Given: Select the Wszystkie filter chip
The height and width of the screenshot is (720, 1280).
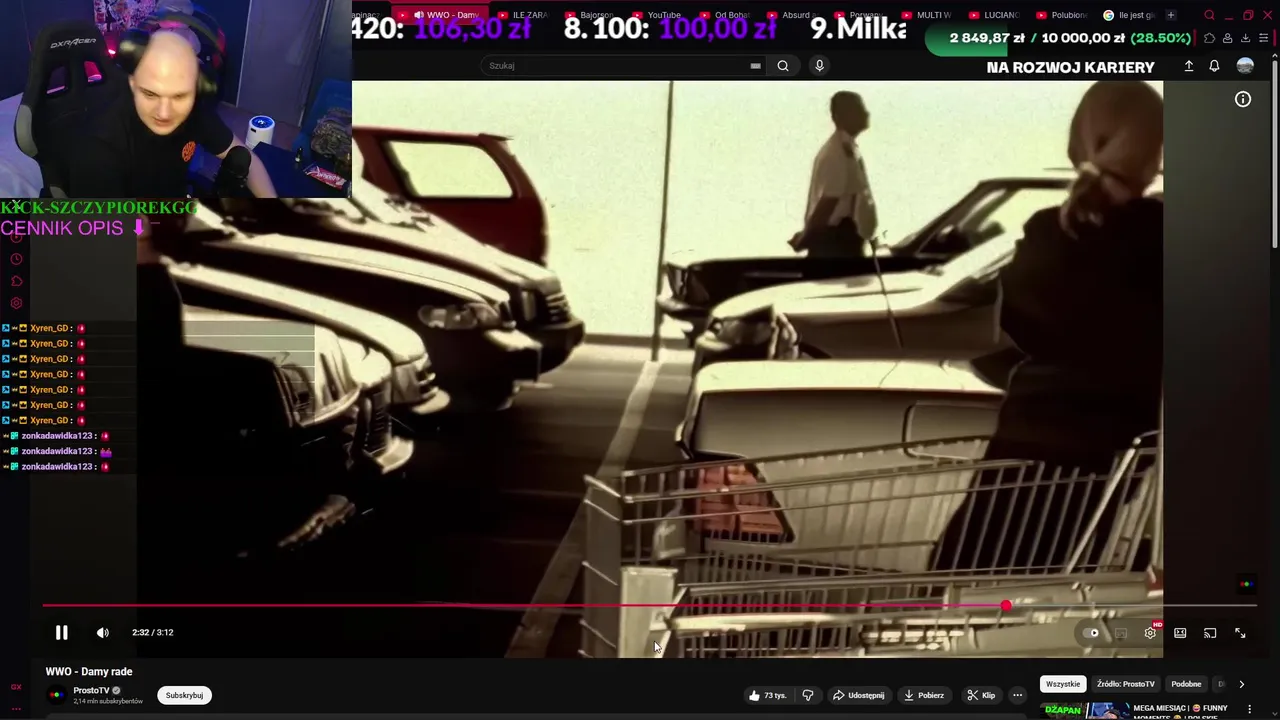Looking at the screenshot, I should pyautogui.click(x=1063, y=684).
